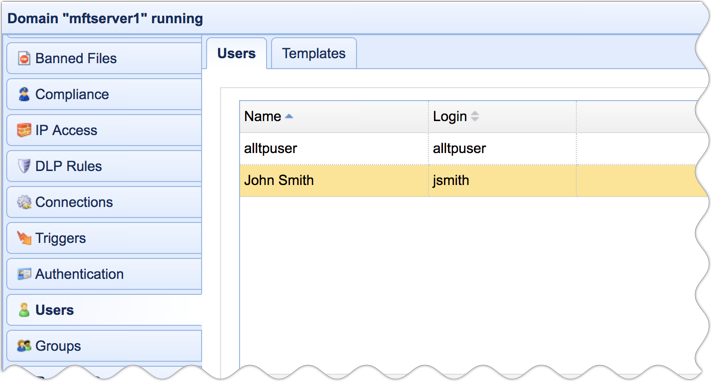
Task: Click the Name ascending sort arrow
Action: click(x=289, y=117)
